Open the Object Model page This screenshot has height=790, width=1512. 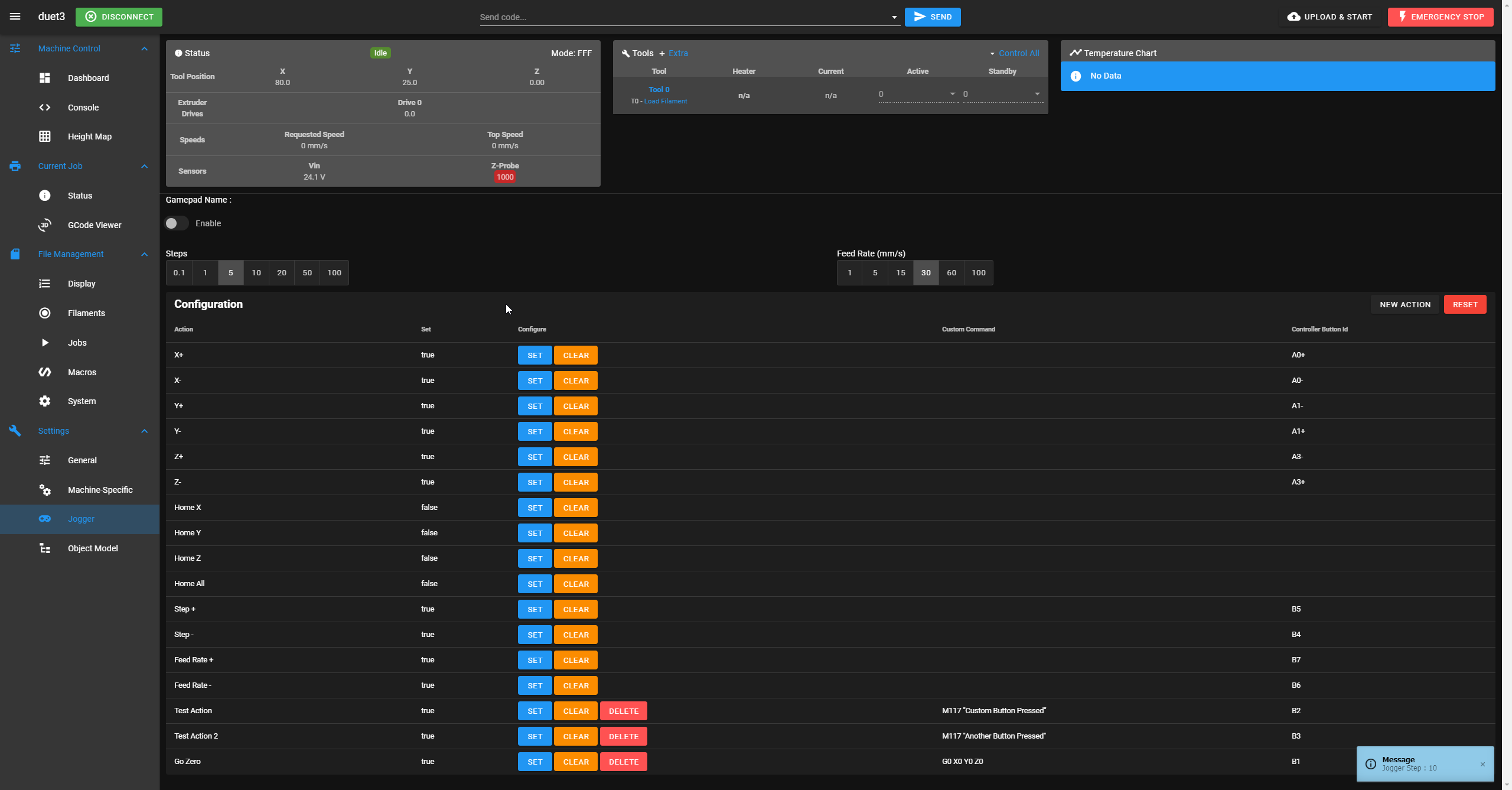click(92, 548)
